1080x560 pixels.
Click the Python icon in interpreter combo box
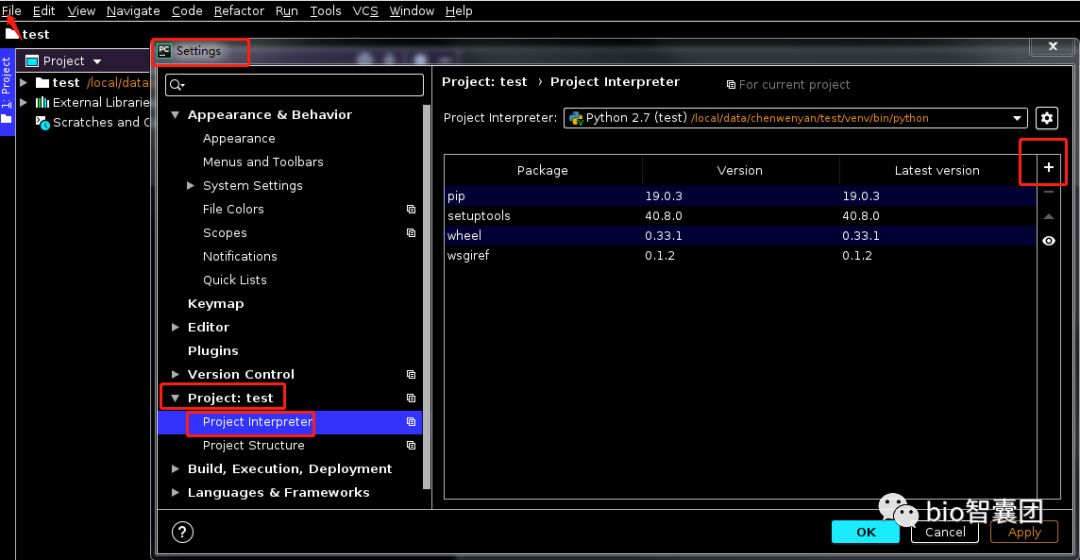[576, 118]
